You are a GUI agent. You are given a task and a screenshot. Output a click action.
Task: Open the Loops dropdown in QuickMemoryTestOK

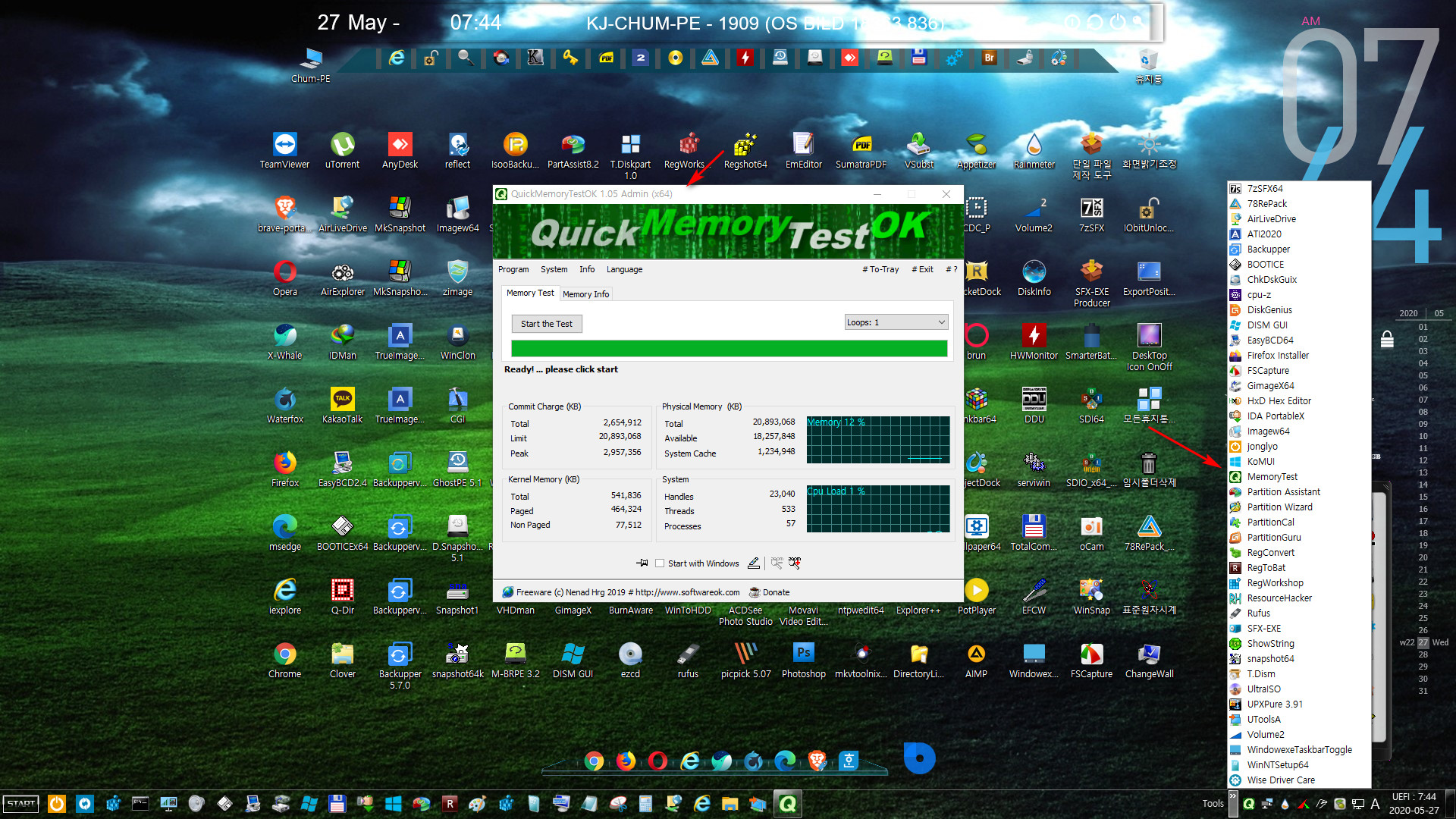tap(896, 322)
